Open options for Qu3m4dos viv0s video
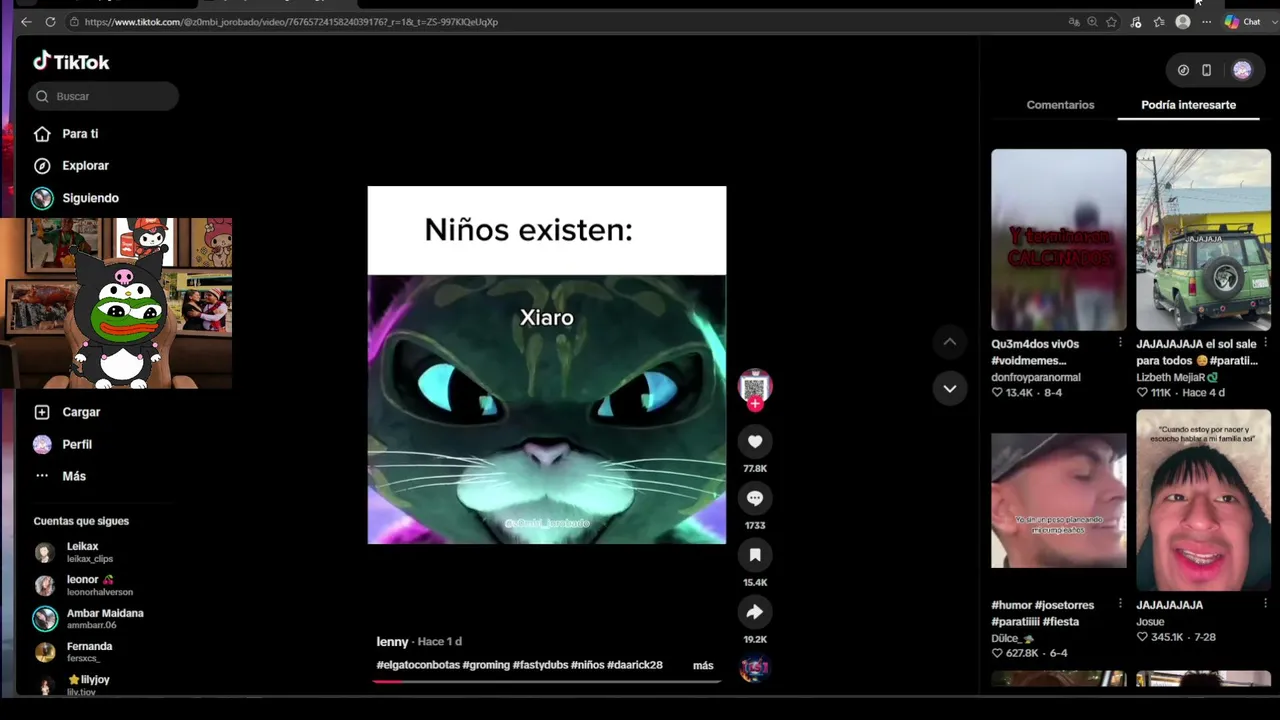1280x720 pixels. 1120,343
